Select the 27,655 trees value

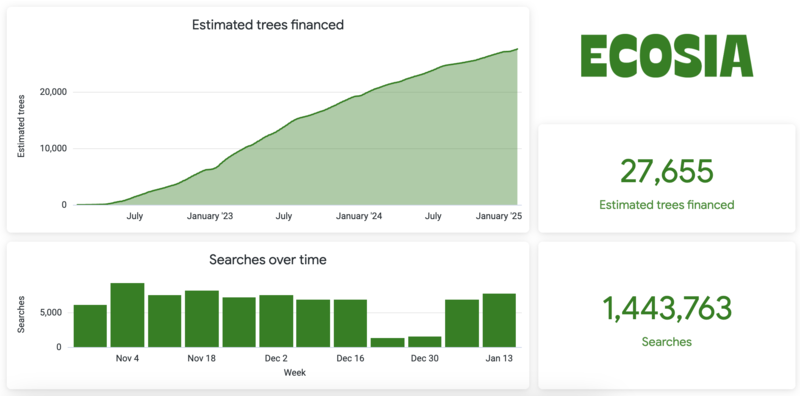(x=666, y=171)
